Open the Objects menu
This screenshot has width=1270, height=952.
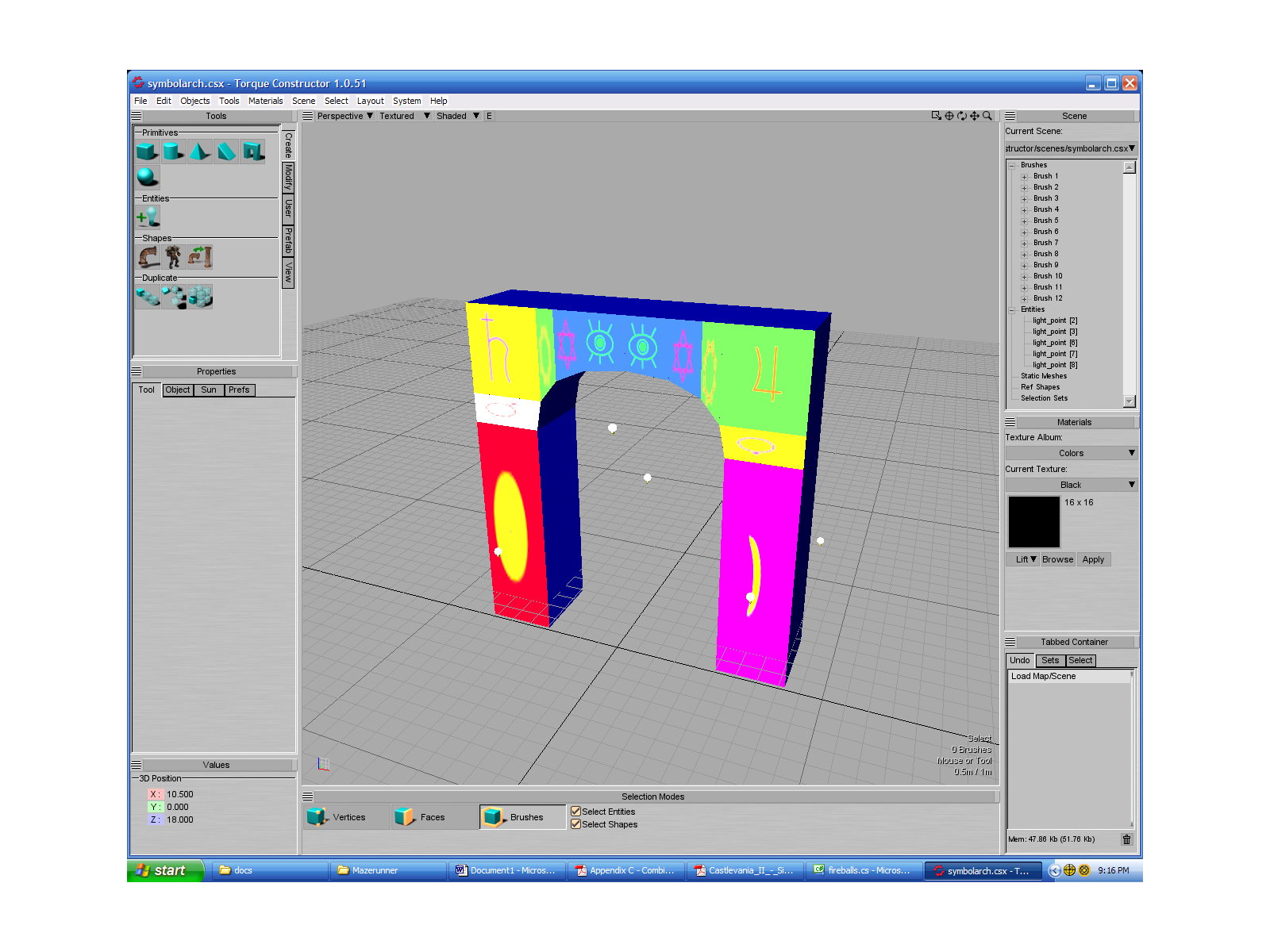pyautogui.click(x=195, y=101)
